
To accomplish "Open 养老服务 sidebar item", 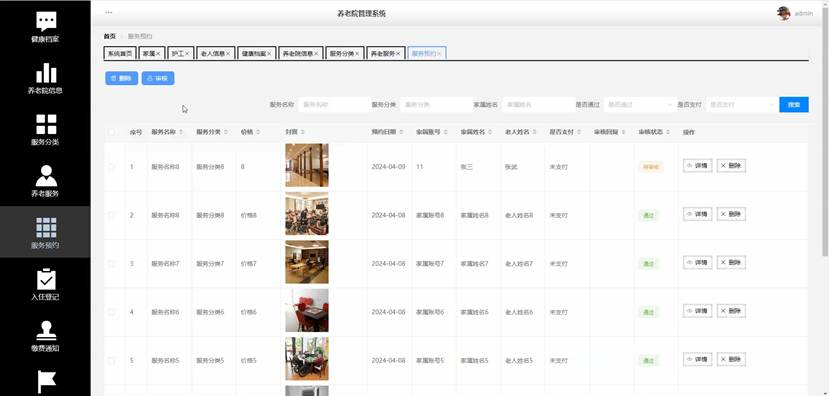I will [x=45, y=180].
